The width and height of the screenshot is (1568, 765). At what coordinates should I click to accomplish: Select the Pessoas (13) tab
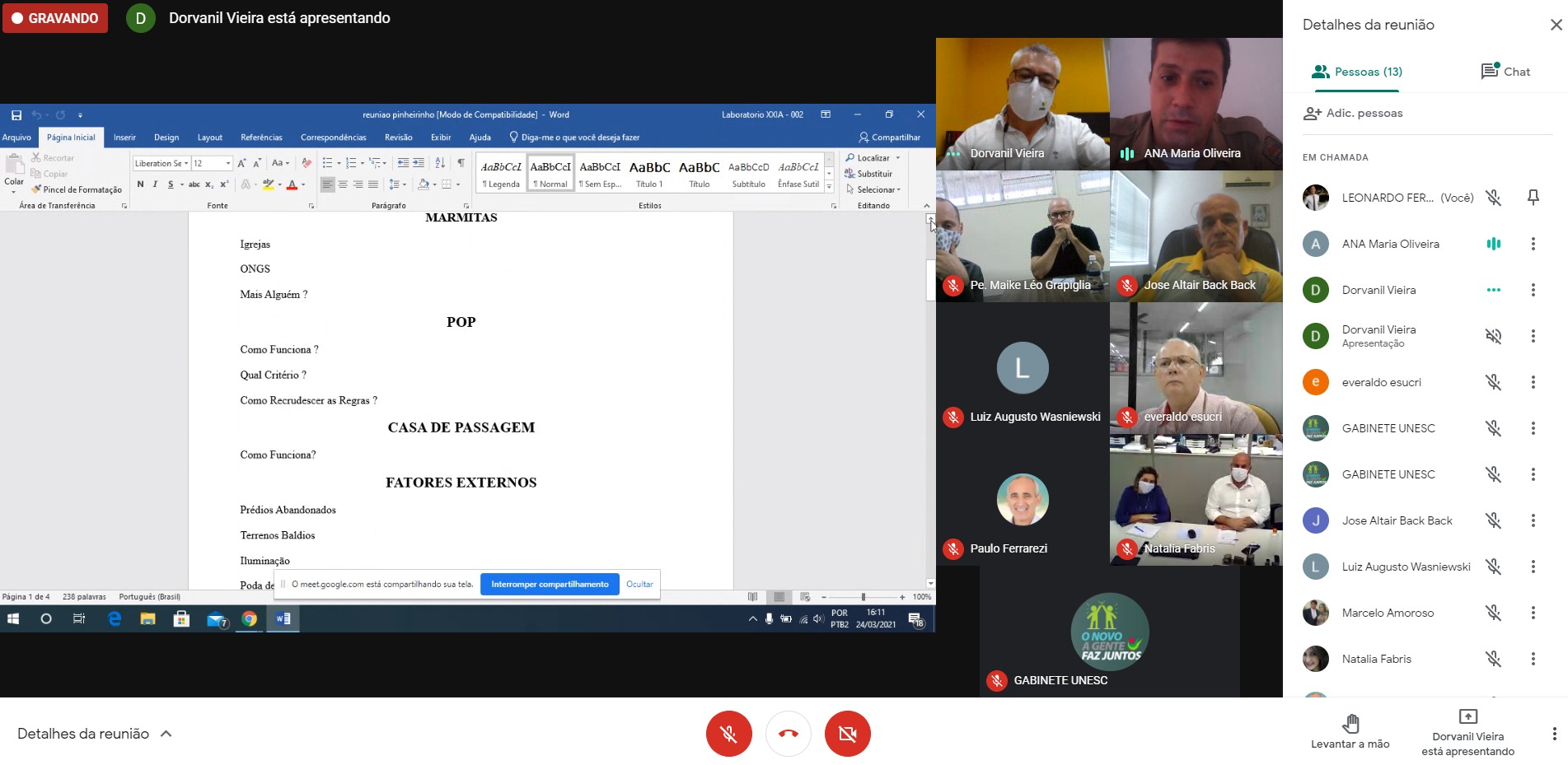coord(1357,72)
